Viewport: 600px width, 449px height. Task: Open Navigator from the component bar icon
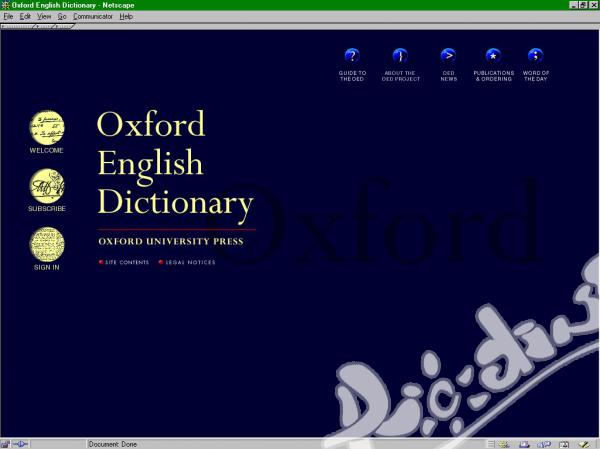click(x=504, y=444)
